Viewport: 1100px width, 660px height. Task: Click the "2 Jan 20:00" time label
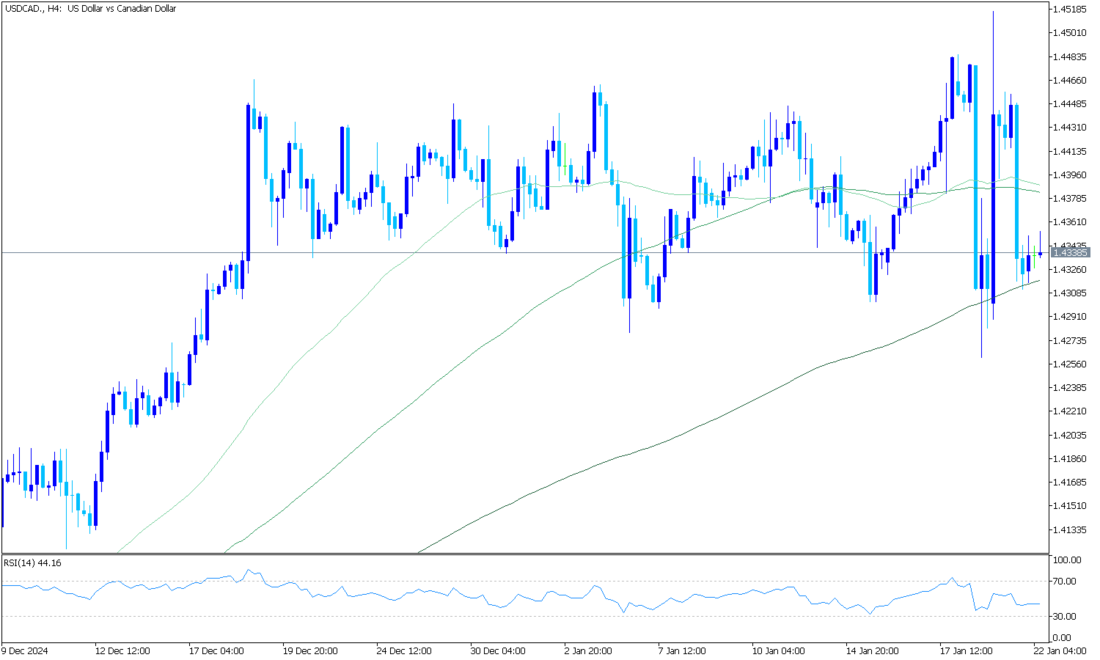pos(590,651)
